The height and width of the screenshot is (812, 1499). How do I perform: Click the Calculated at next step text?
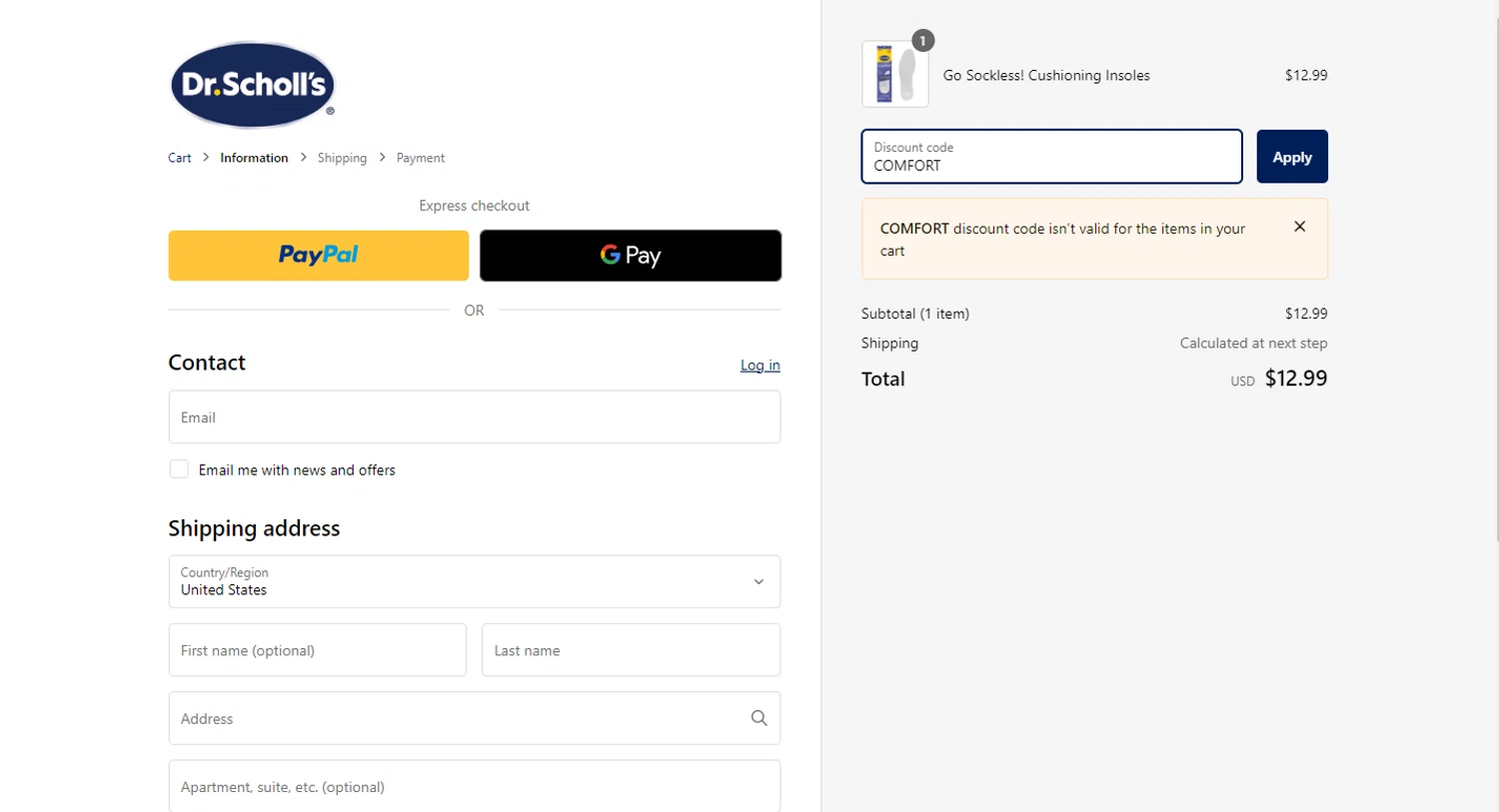click(1253, 343)
